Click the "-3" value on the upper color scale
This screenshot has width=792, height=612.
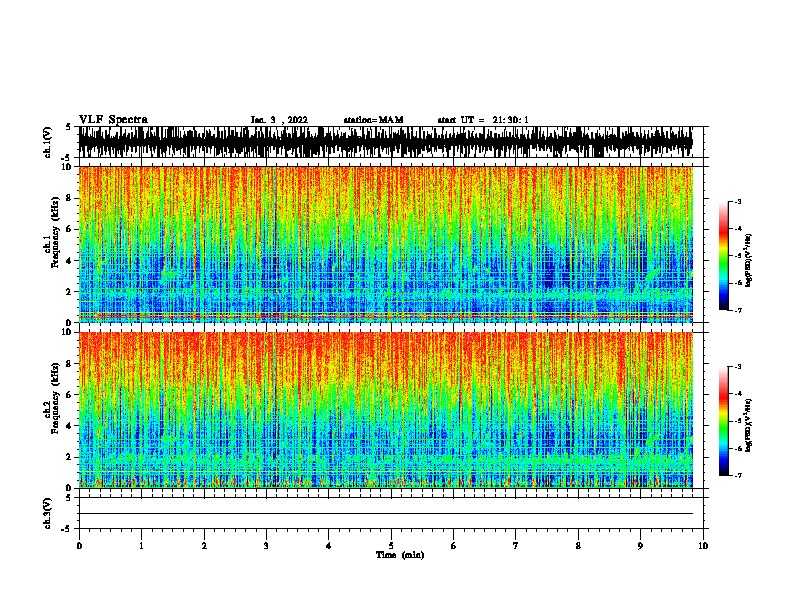tap(737, 202)
